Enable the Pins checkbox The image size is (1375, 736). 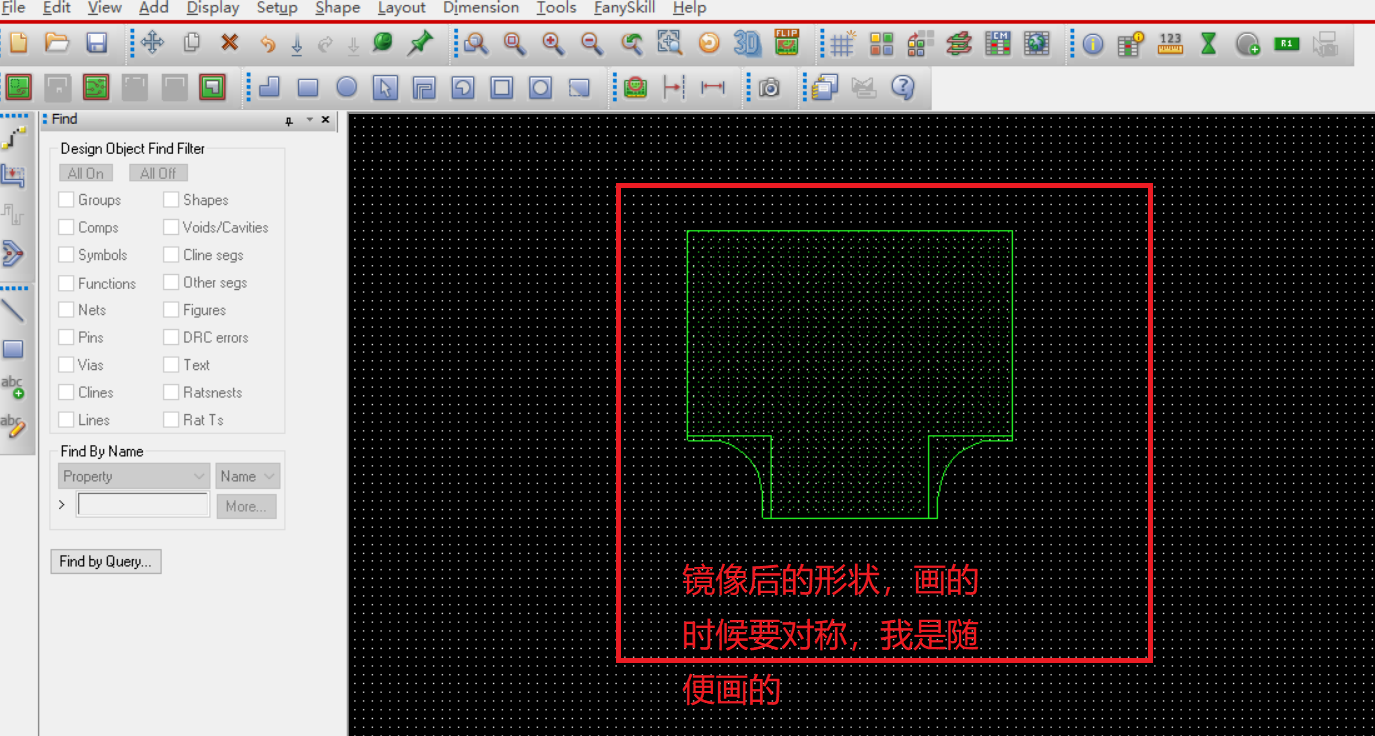(66, 337)
